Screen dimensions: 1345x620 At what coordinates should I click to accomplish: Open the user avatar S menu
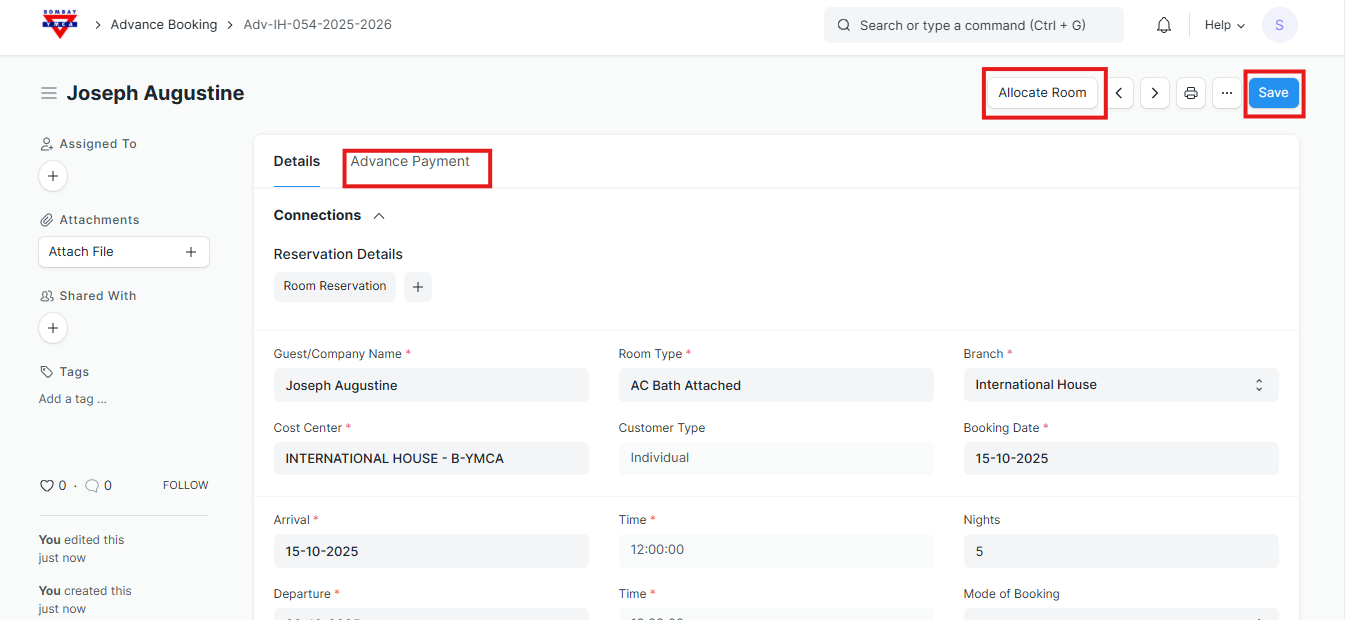[1279, 25]
